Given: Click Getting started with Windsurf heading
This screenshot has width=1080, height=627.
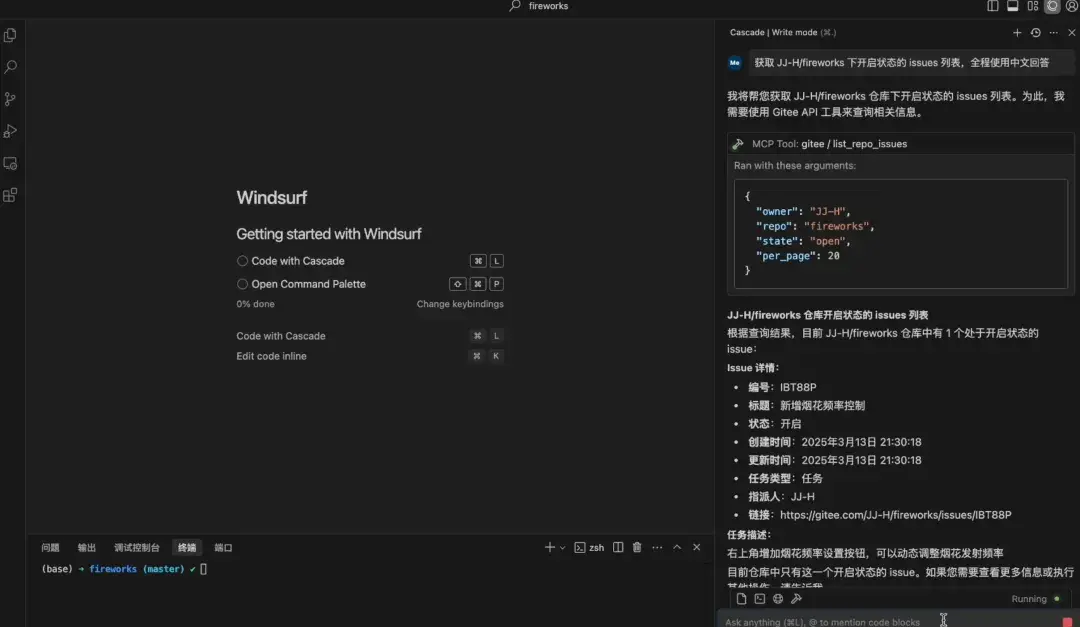Looking at the screenshot, I should tap(329, 234).
